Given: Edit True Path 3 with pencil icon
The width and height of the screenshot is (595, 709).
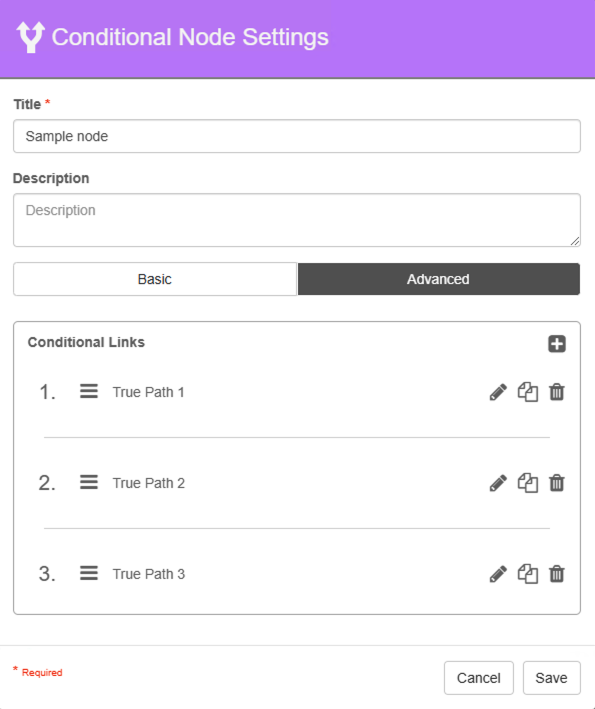Looking at the screenshot, I should pos(498,574).
